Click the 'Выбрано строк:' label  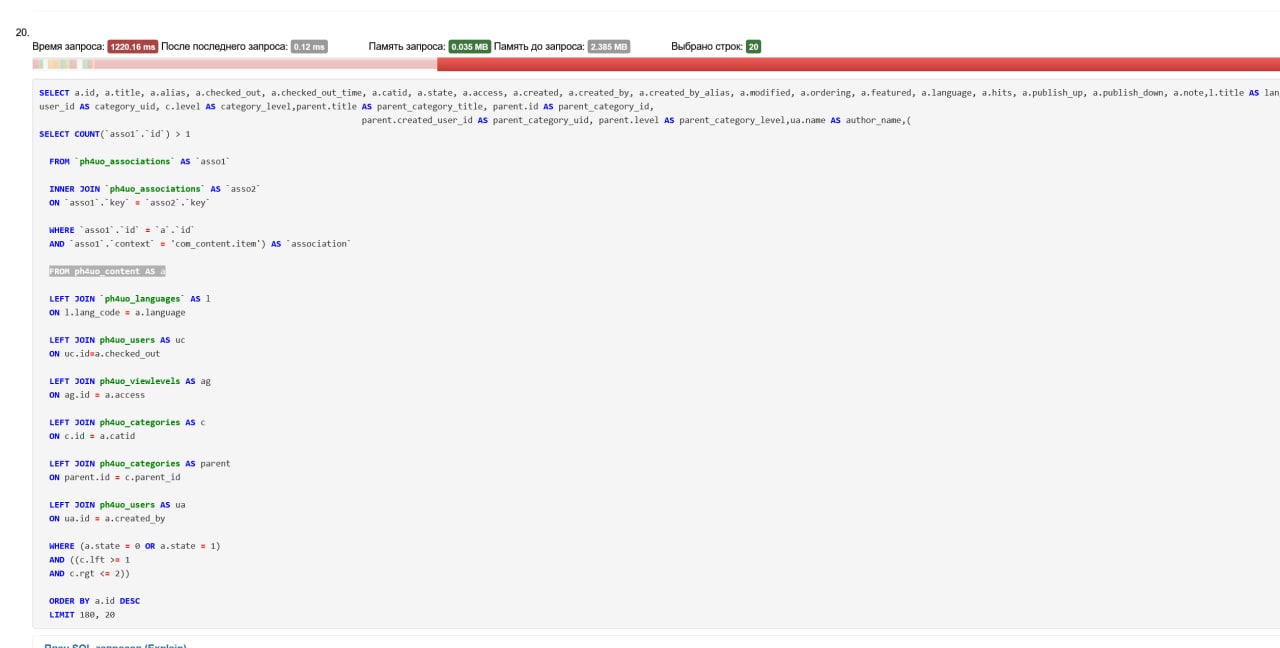707,46
